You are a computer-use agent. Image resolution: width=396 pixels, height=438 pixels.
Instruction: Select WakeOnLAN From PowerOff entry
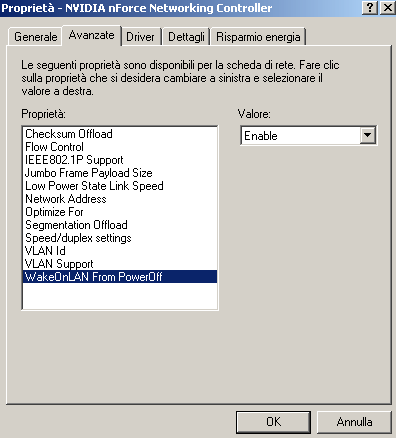pos(120,277)
